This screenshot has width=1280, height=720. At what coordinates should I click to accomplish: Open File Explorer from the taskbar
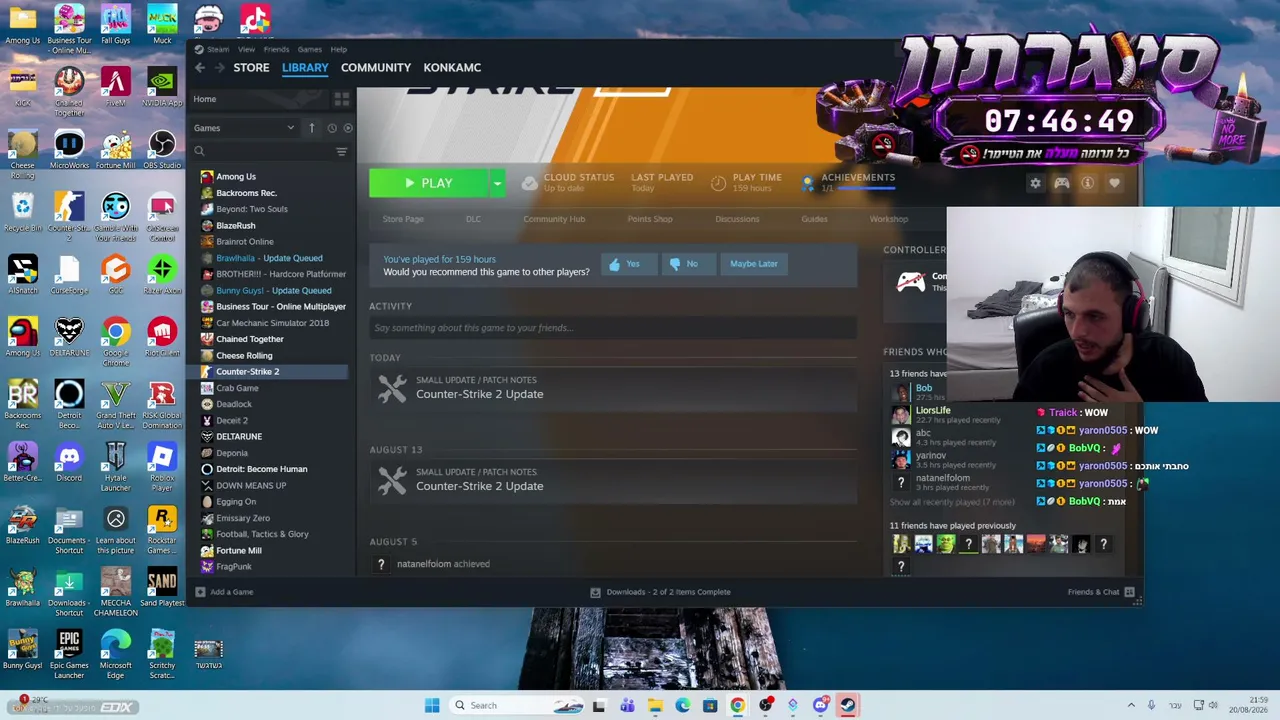[x=655, y=705]
